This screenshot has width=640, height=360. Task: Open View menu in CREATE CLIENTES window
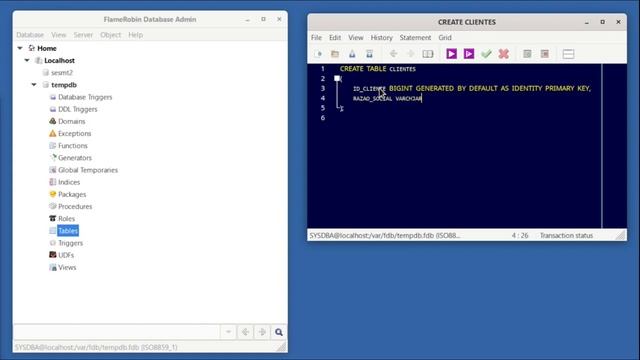coord(356,38)
